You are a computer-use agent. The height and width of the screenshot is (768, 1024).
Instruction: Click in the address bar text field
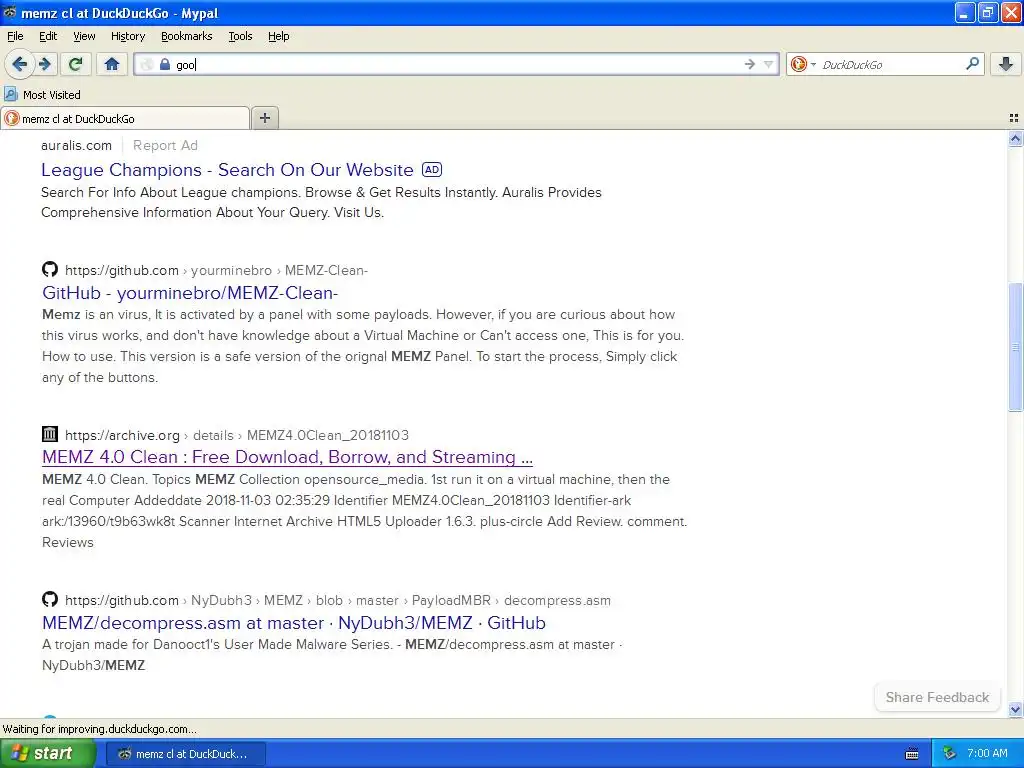(457, 64)
